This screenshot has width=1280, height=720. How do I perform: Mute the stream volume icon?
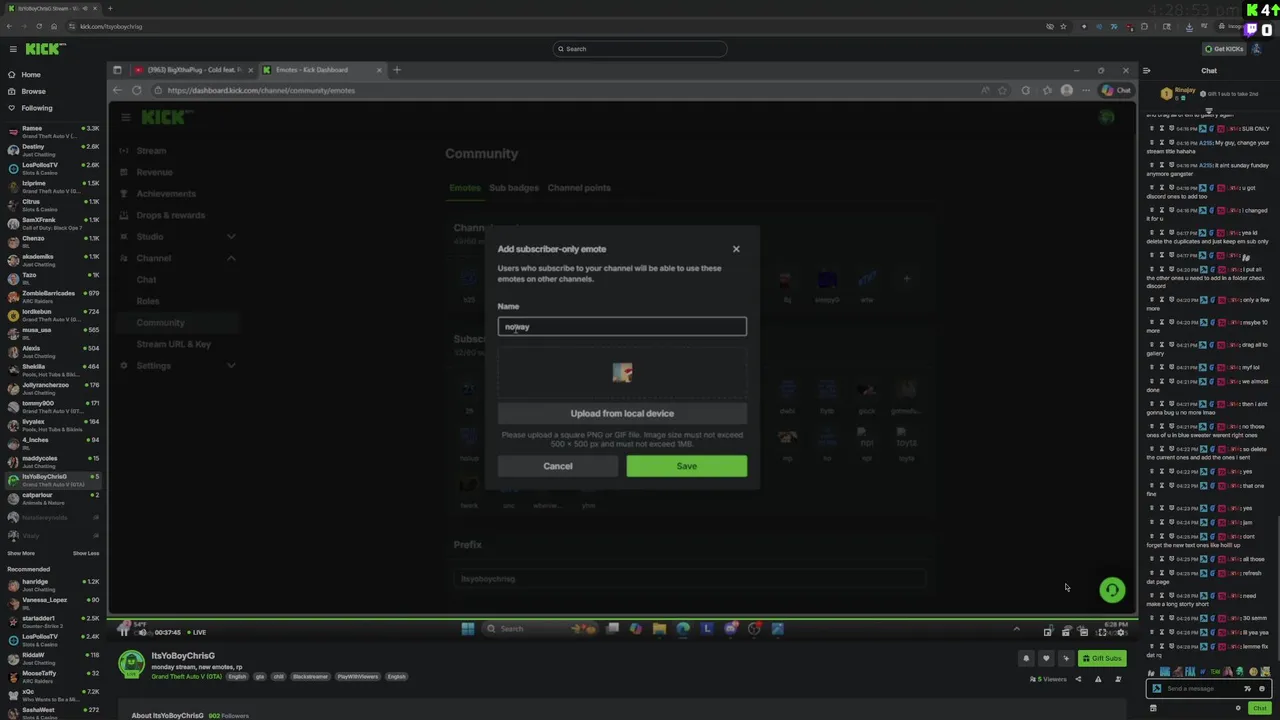tap(142, 632)
